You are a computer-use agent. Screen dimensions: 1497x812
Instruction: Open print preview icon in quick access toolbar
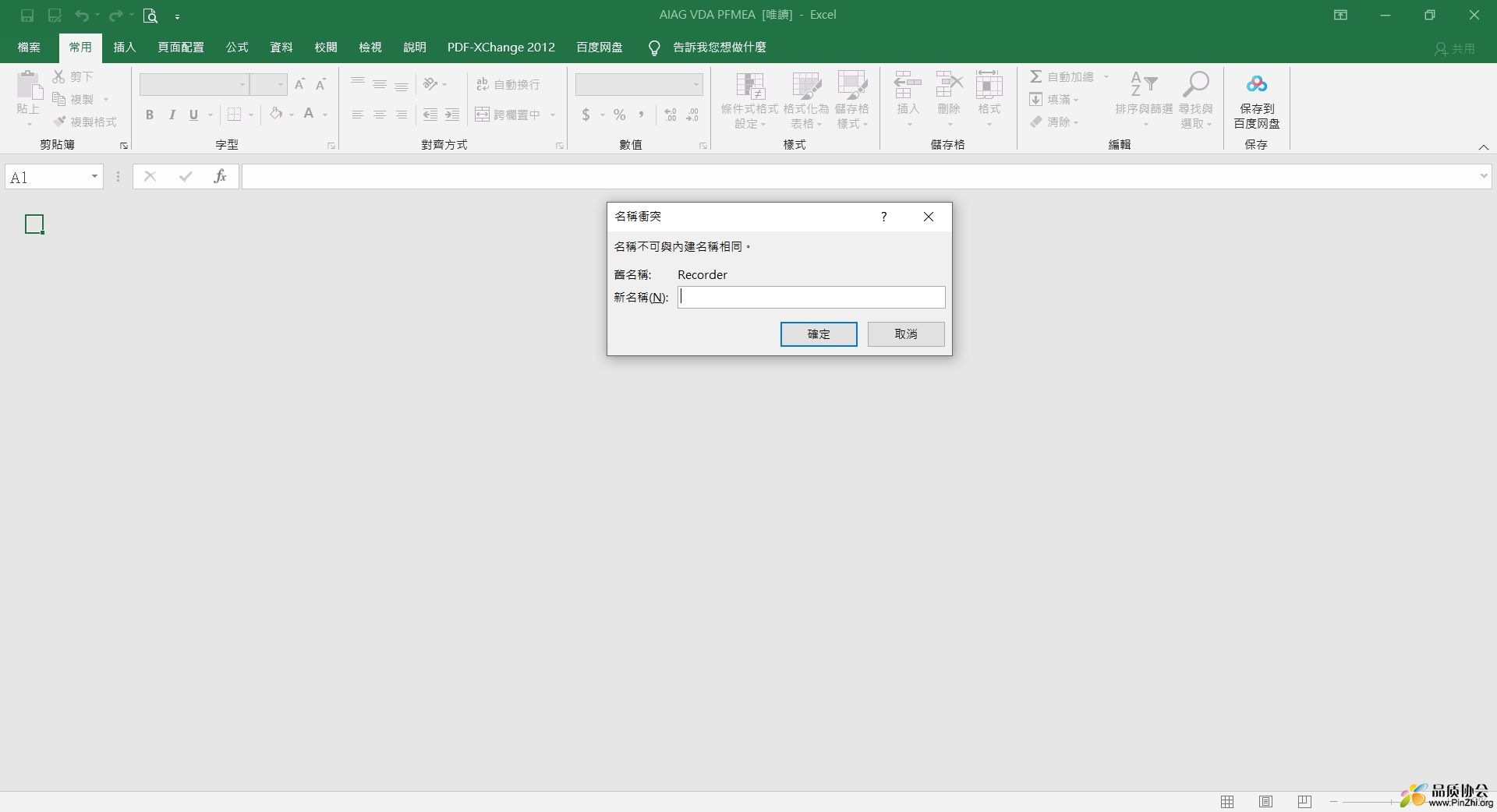[150, 16]
